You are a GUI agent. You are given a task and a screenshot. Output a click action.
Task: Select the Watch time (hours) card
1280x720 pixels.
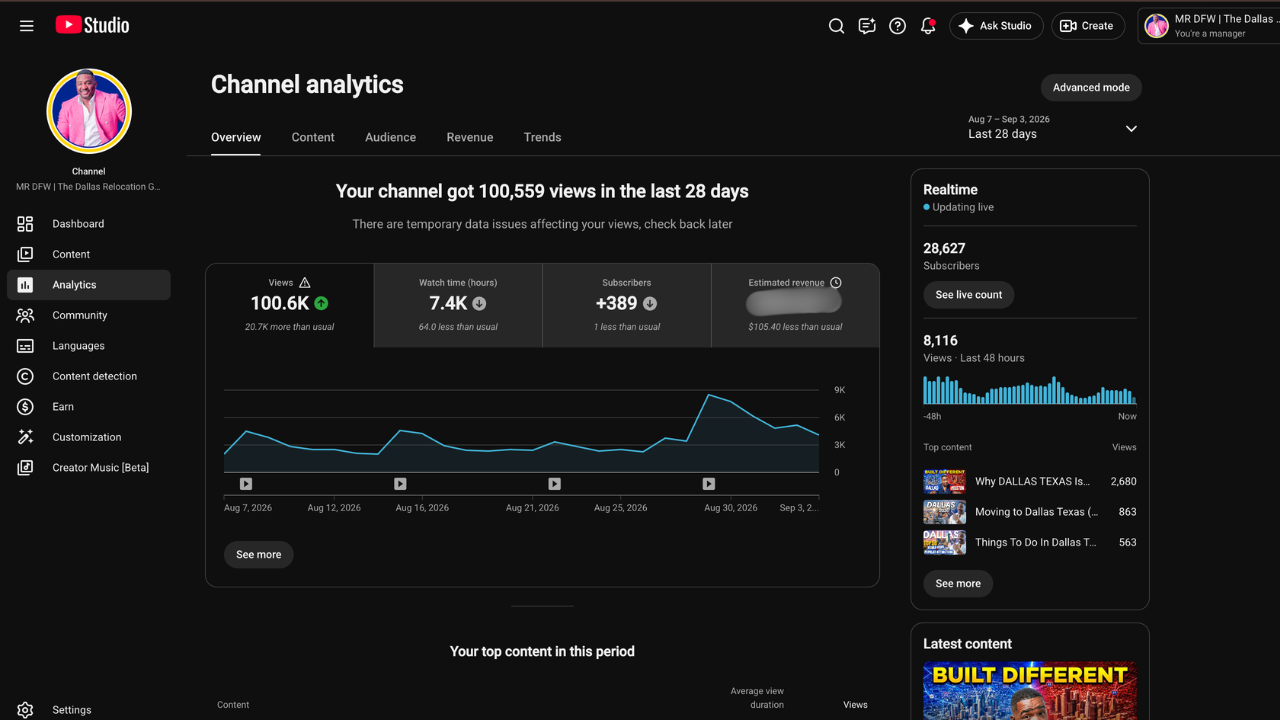(x=458, y=305)
